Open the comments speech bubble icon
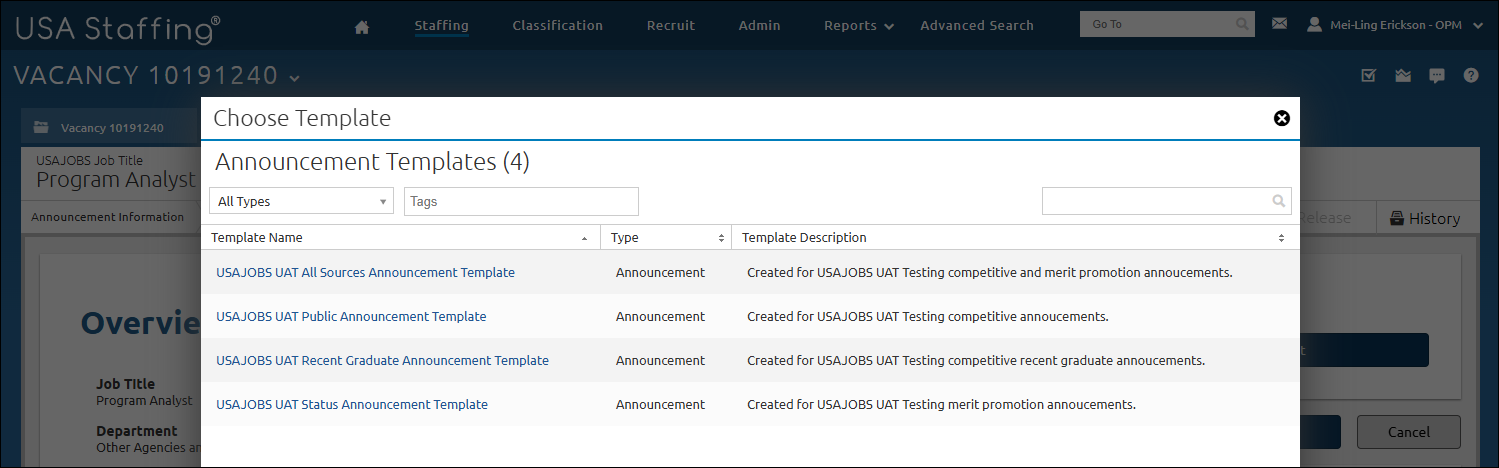 click(1437, 75)
